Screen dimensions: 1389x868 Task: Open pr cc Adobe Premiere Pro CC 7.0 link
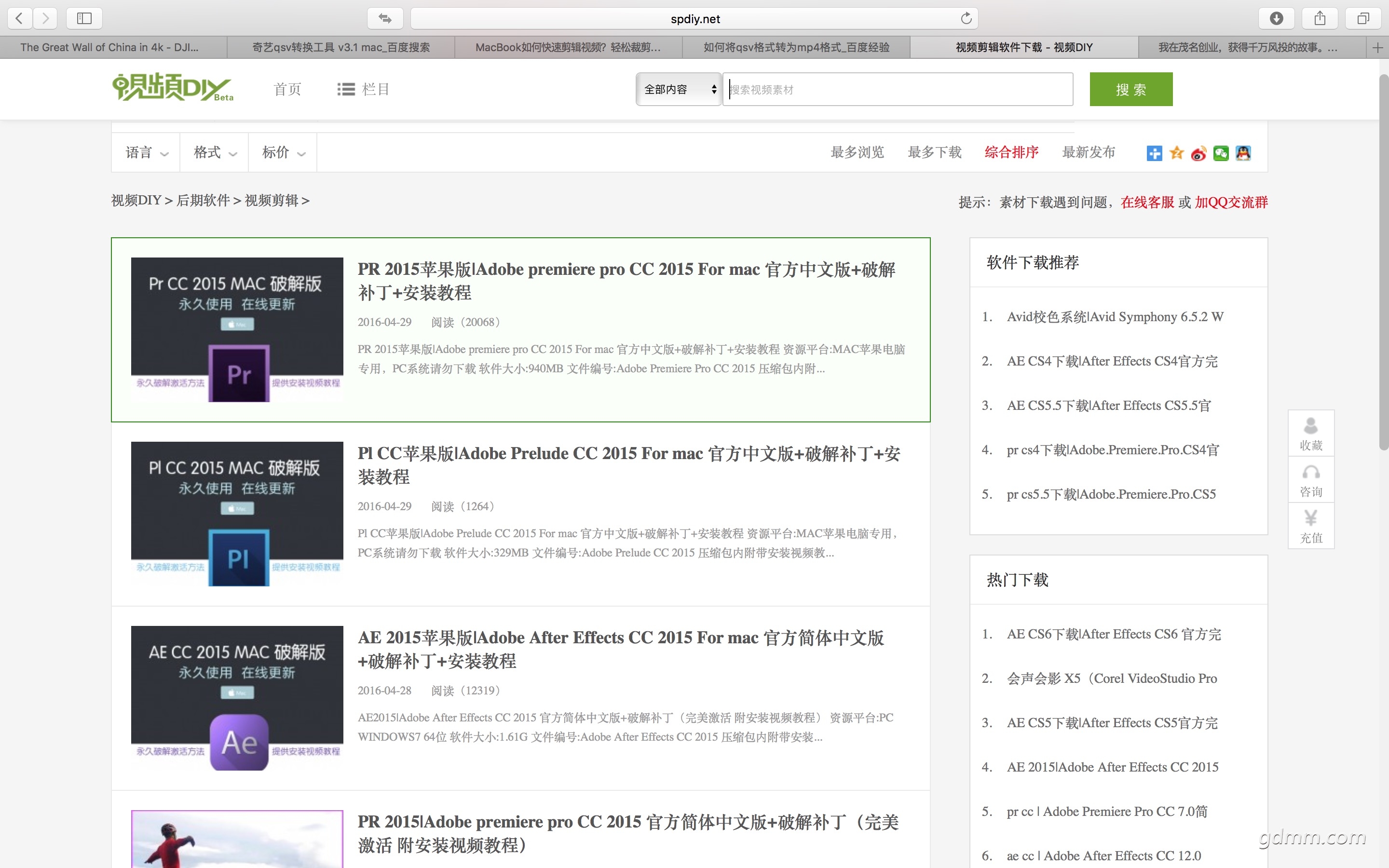pos(1107,812)
